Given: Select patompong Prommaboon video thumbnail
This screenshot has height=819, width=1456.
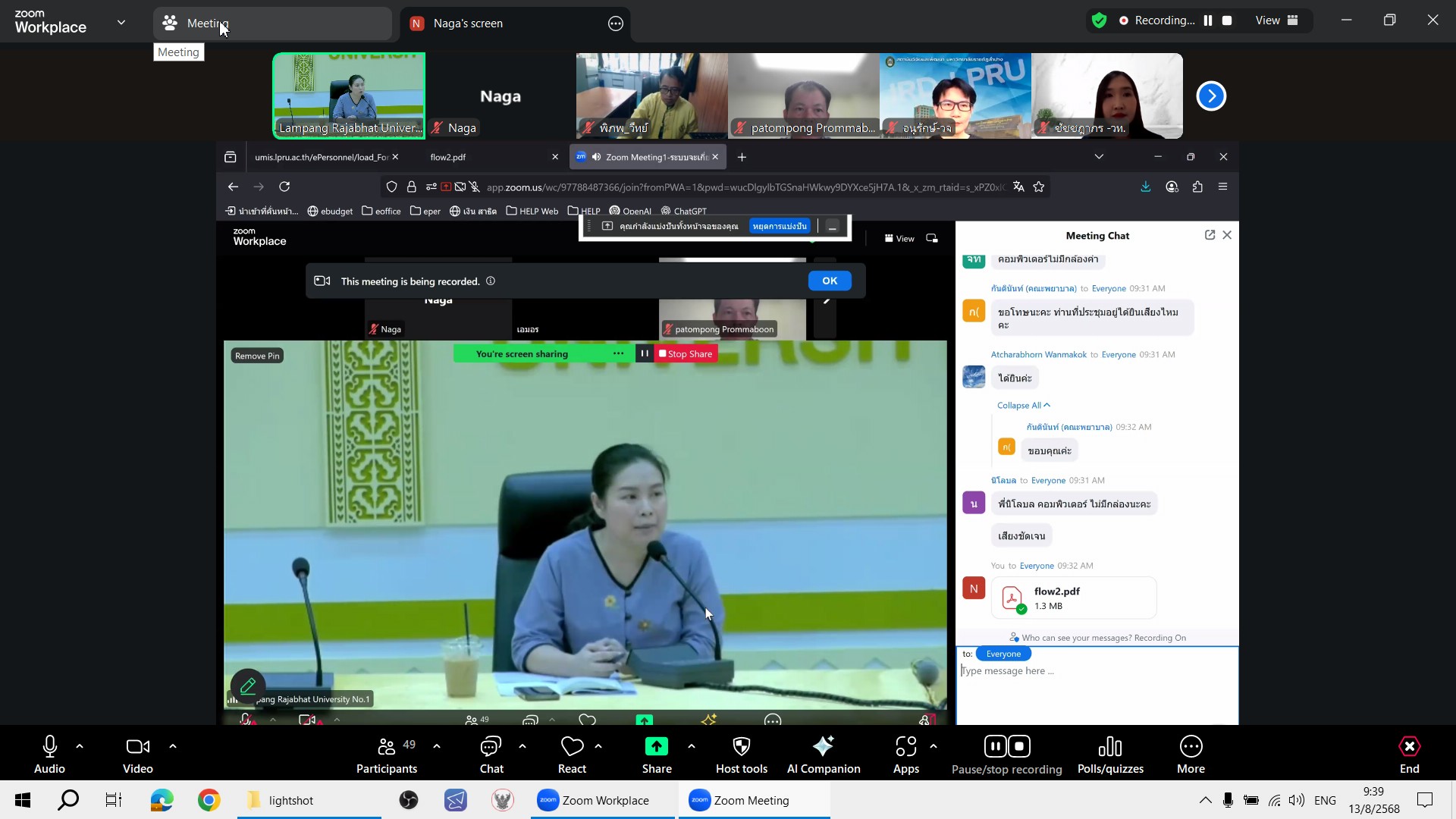Looking at the screenshot, I should point(804,96).
